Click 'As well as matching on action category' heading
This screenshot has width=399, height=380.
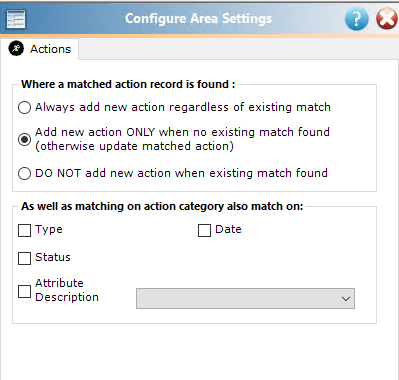point(162,206)
